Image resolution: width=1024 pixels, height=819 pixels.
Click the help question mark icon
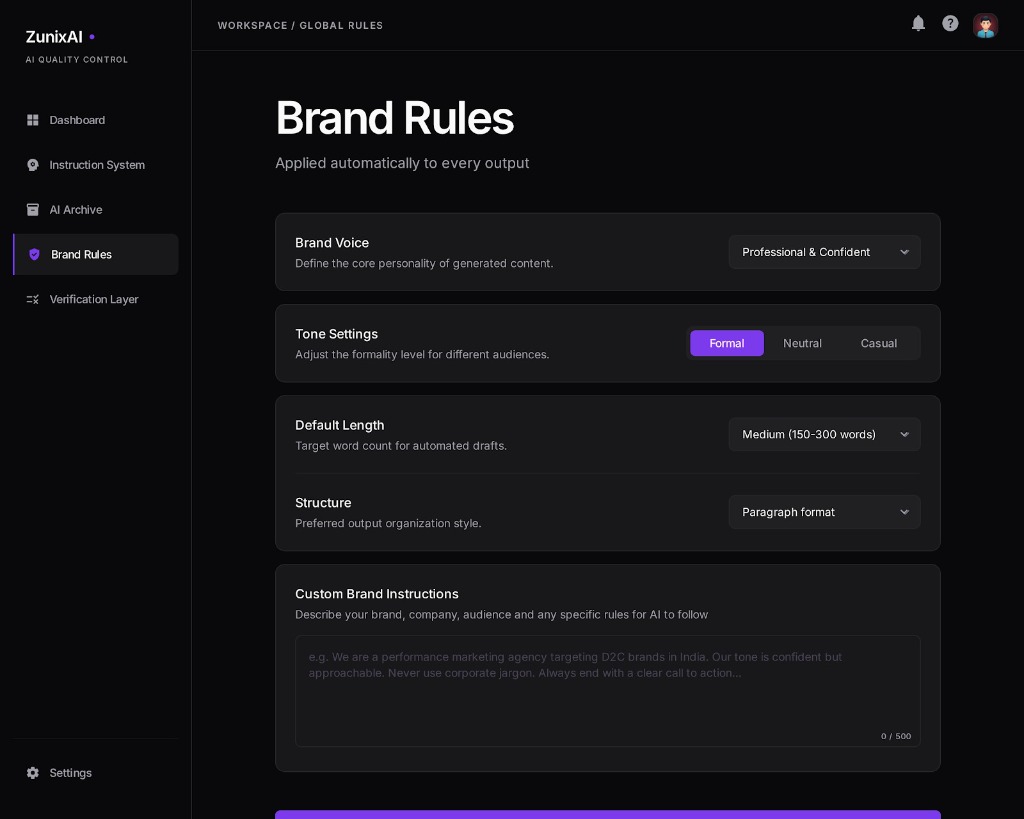tap(950, 23)
